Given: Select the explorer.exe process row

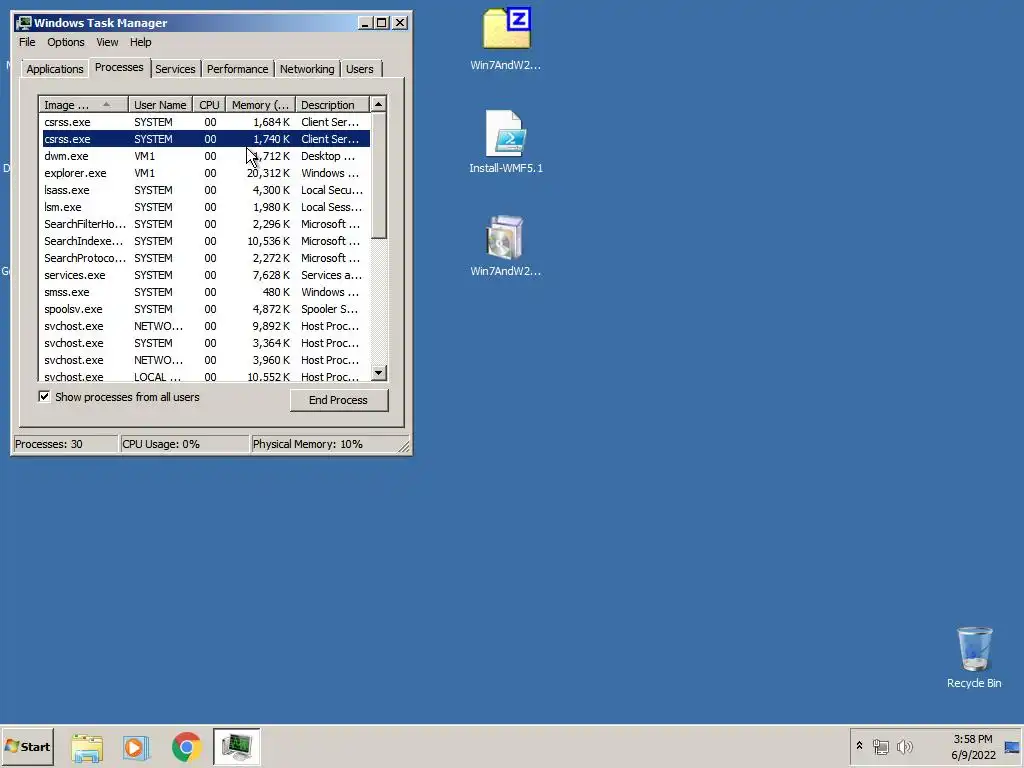Looking at the screenshot, I should pyautogui.click(x=204, y=173).
